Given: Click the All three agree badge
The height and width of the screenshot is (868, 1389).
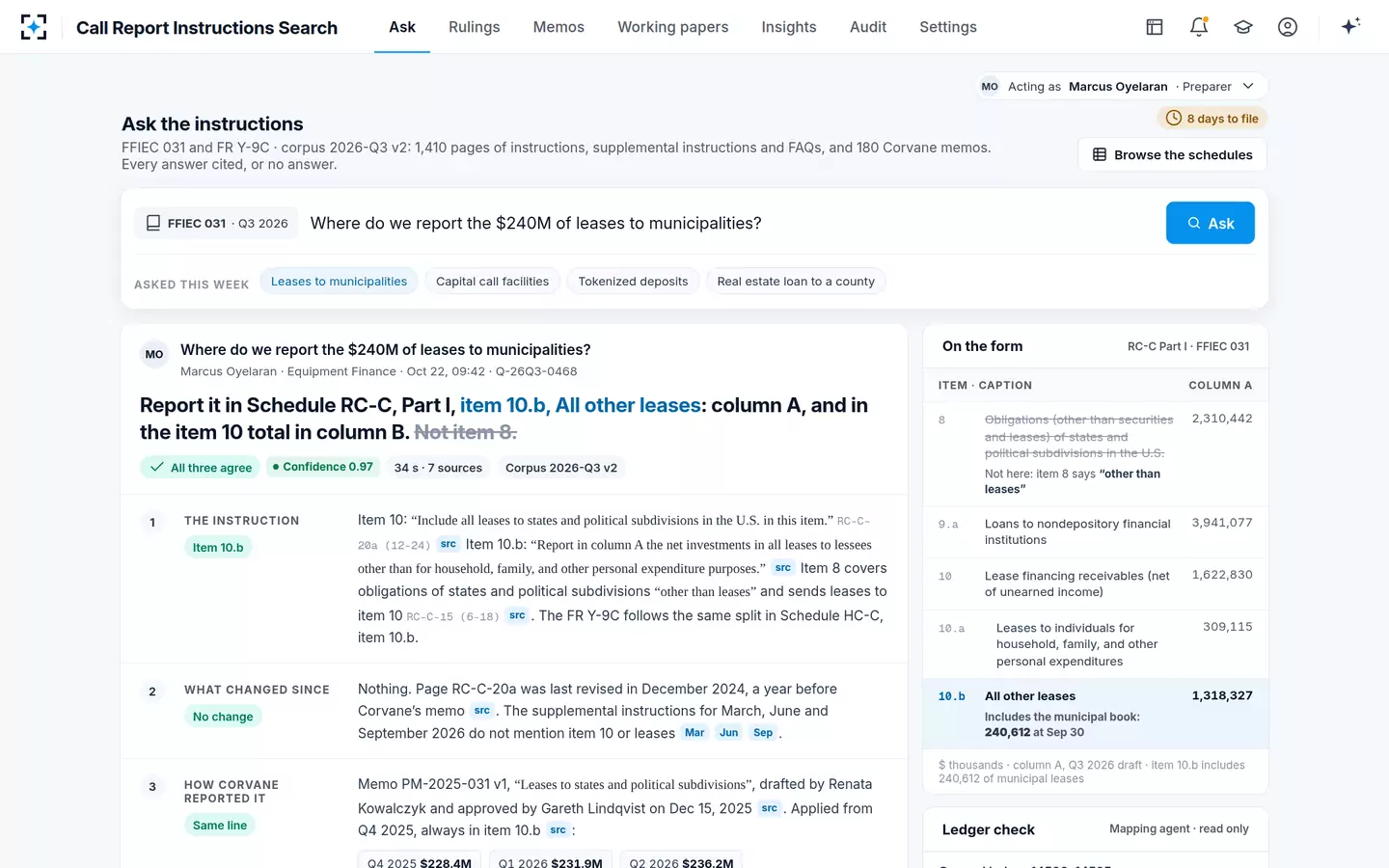Looking at the screenshot, I should click(x=200, y=467).
